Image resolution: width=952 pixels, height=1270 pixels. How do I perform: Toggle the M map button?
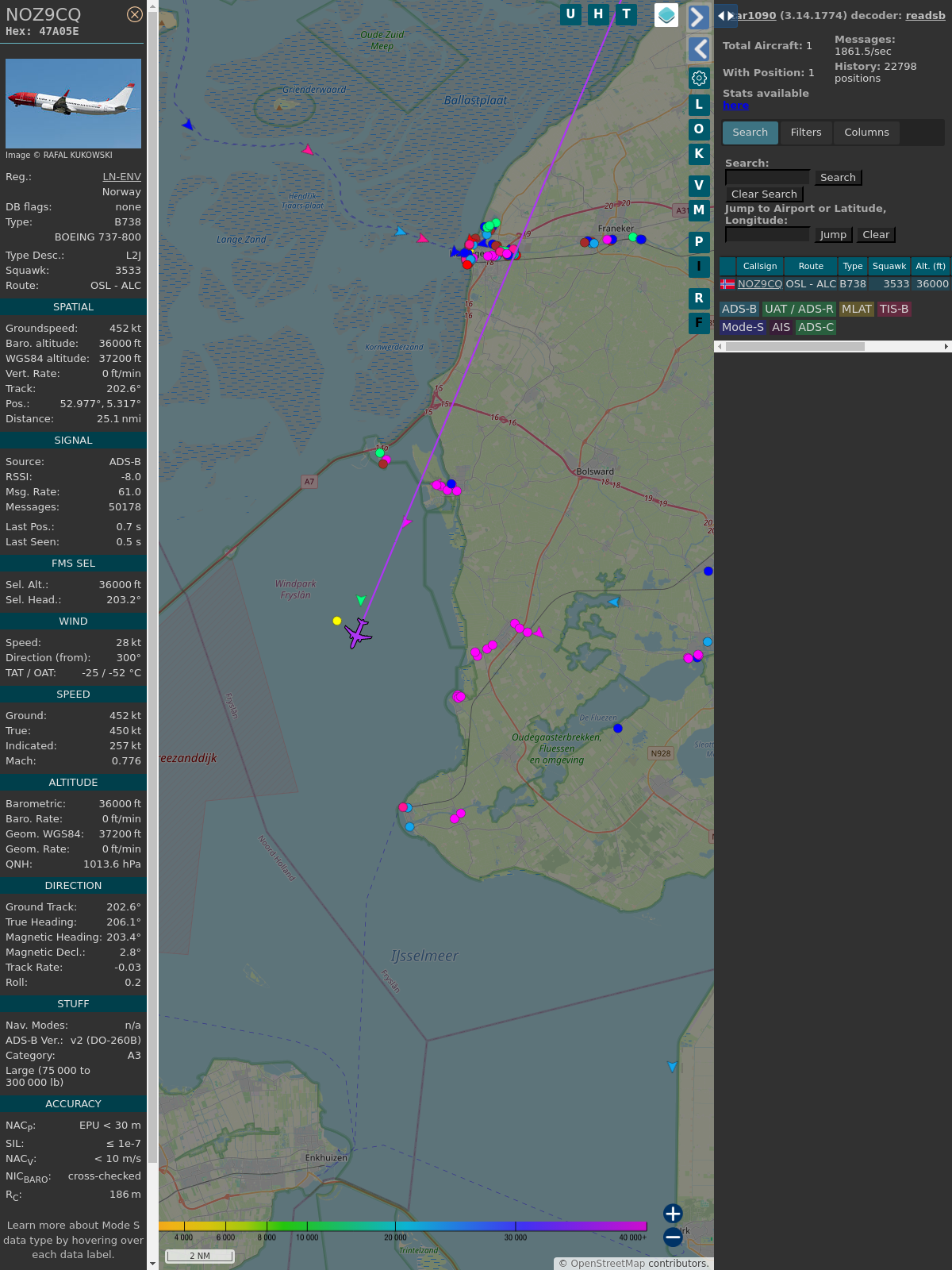tap(699, 210)
